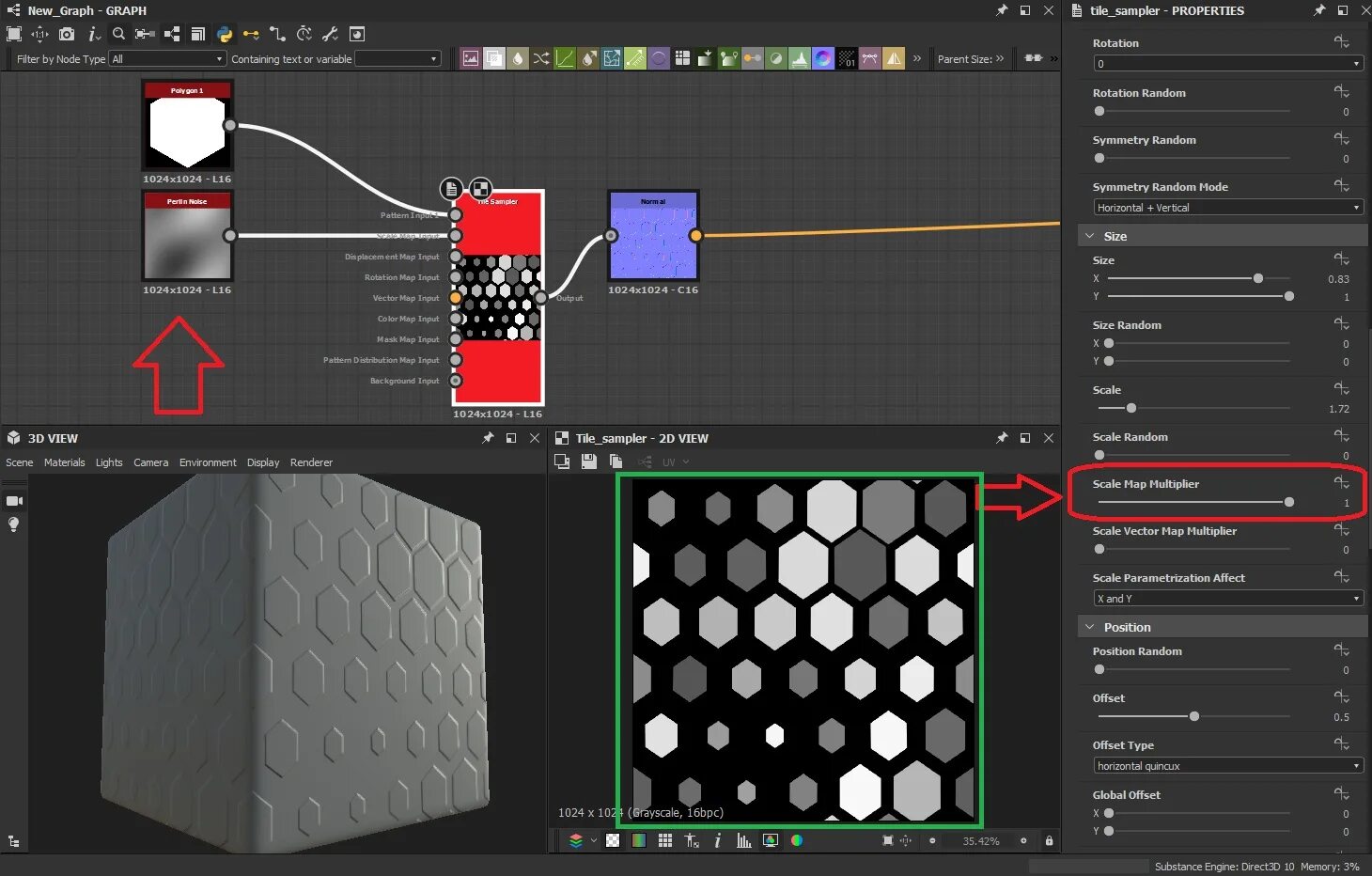Add a Blend node from the node toolbar

(494, 58)
